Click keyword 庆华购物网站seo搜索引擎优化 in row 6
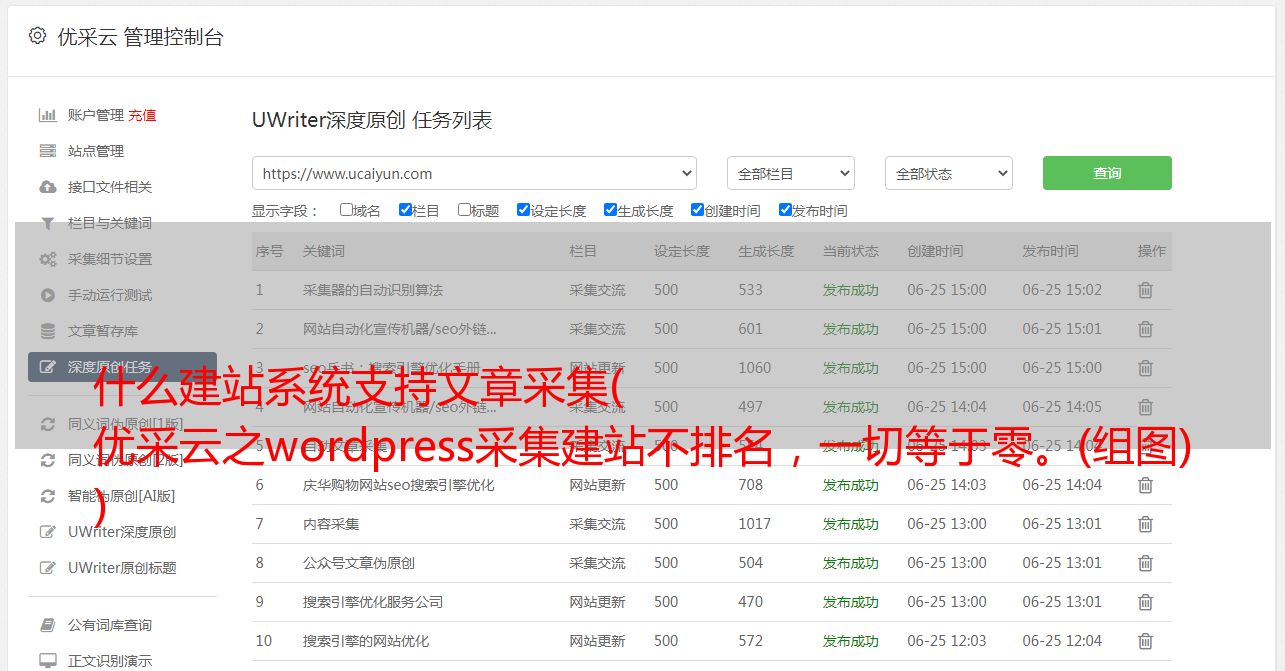This screenshot has width=1285, height=671. pyautogui.click(x=398, y=485)
